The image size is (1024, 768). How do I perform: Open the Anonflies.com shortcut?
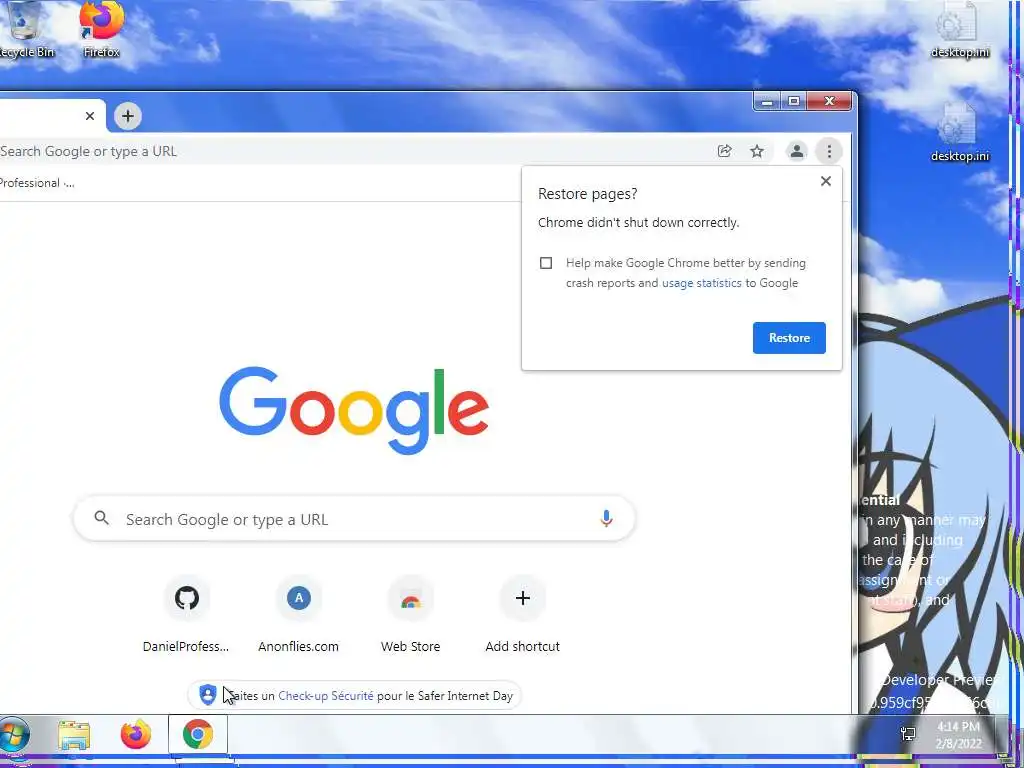coord(298,615)
